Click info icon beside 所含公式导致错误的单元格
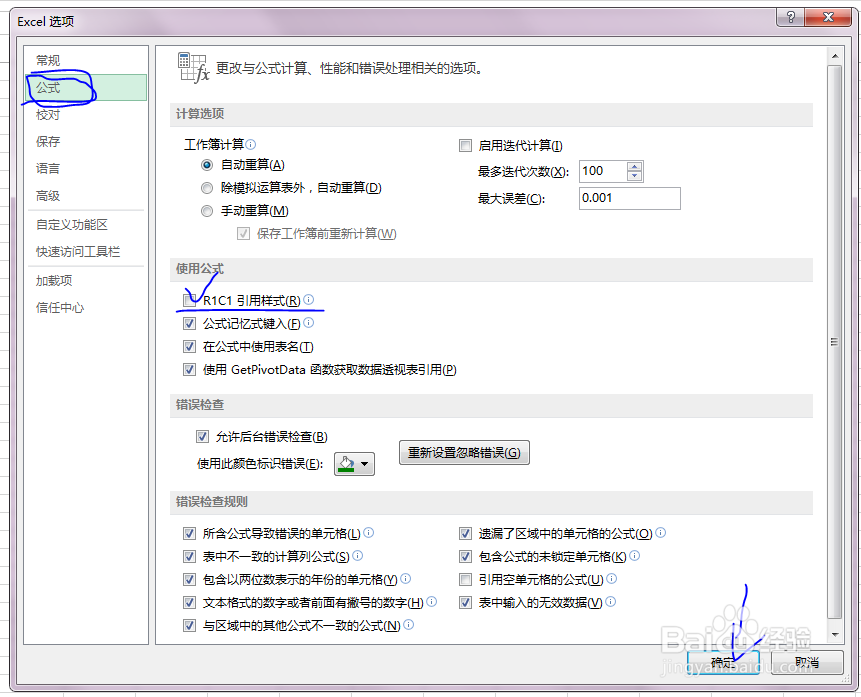Viewport: 861px width, 697px height. point(368,532)
